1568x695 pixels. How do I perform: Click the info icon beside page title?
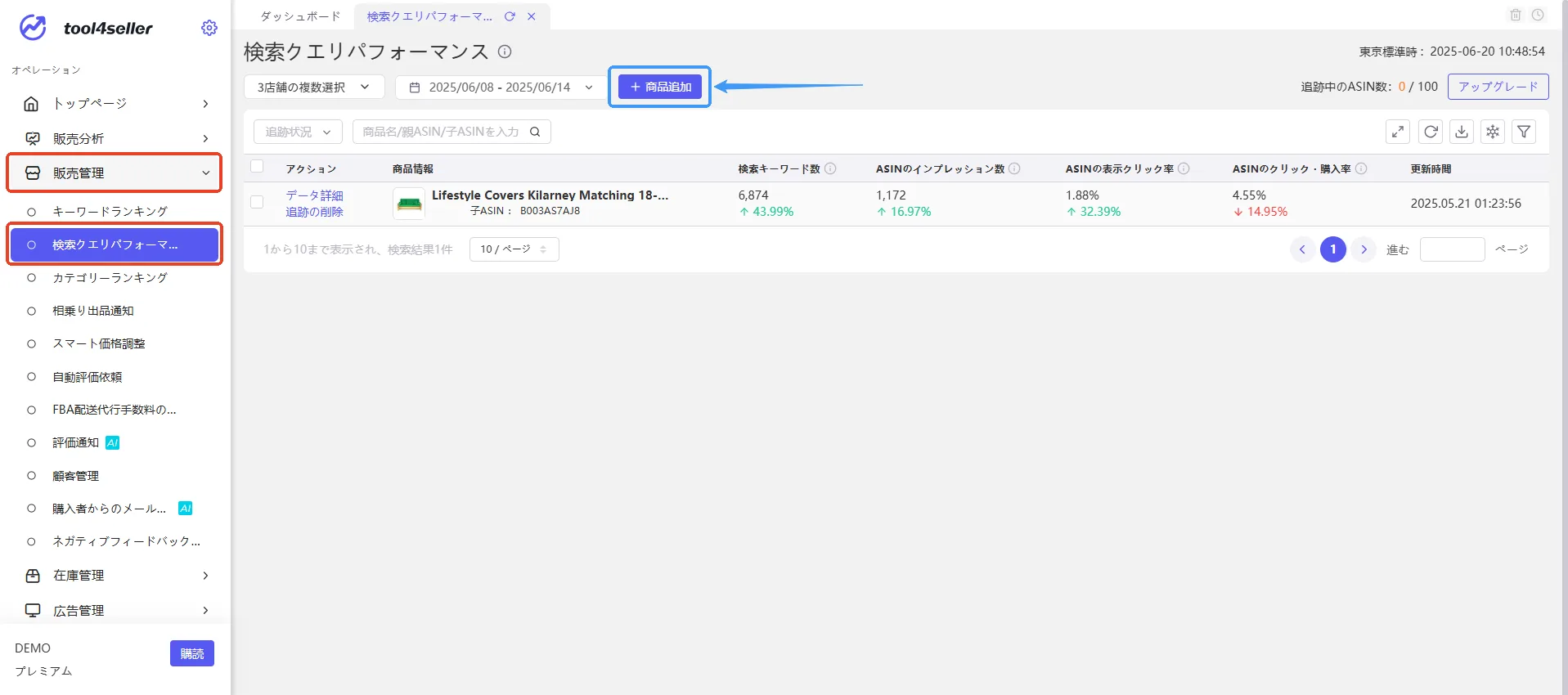pos(505,52)
